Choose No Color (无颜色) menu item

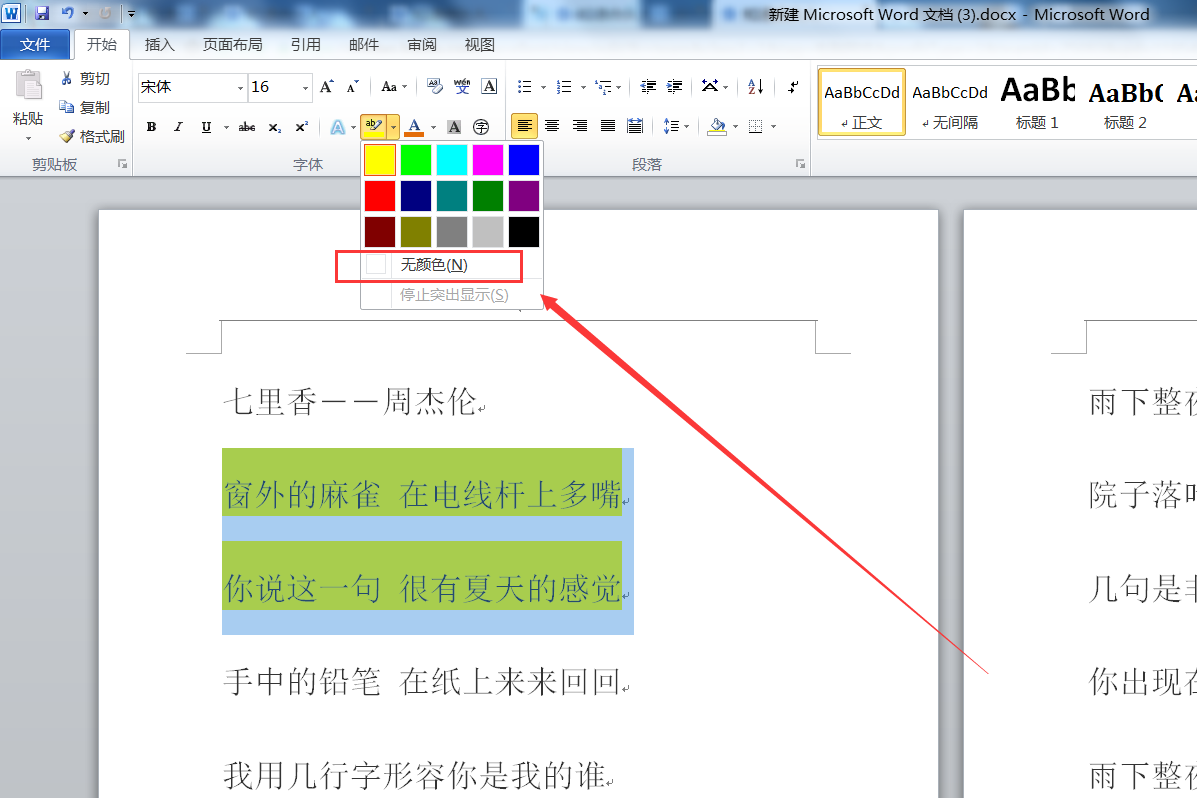point(452,265)
